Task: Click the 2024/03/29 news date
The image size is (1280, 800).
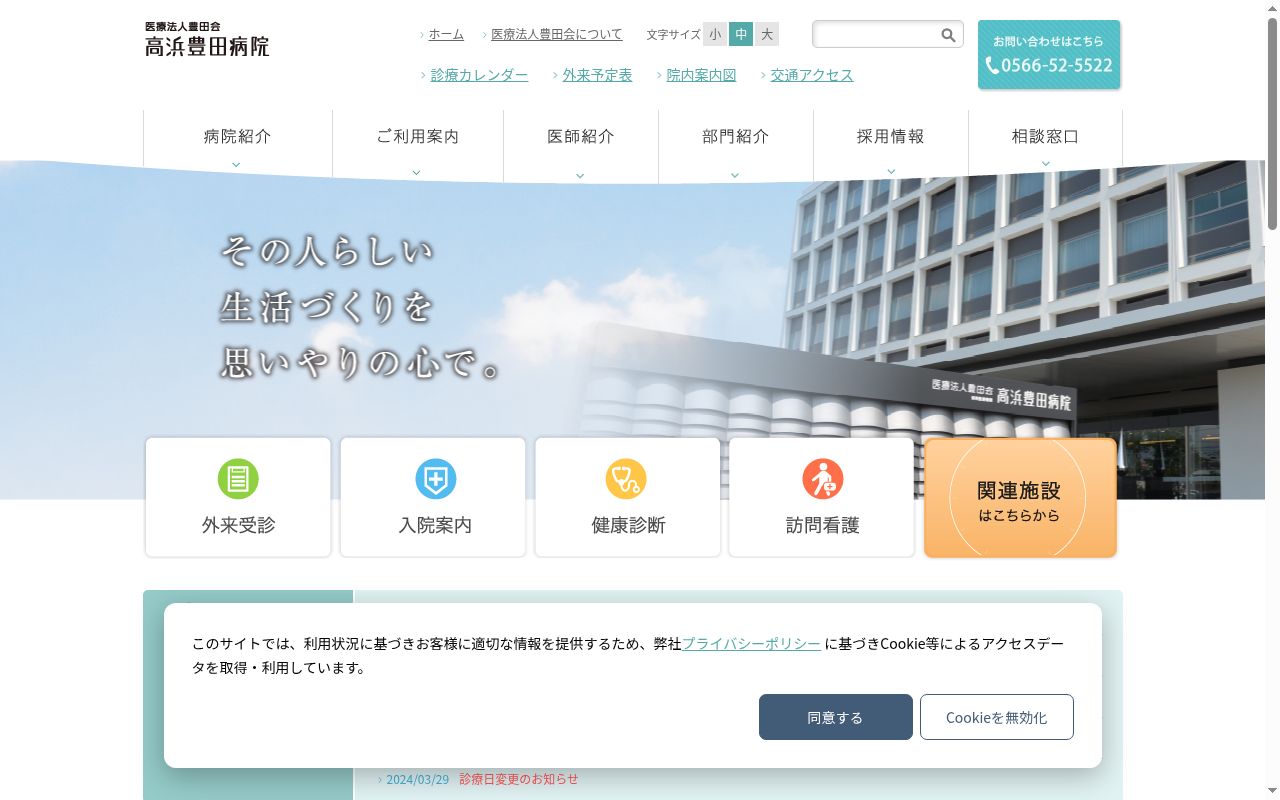Action: click(418, 779)
